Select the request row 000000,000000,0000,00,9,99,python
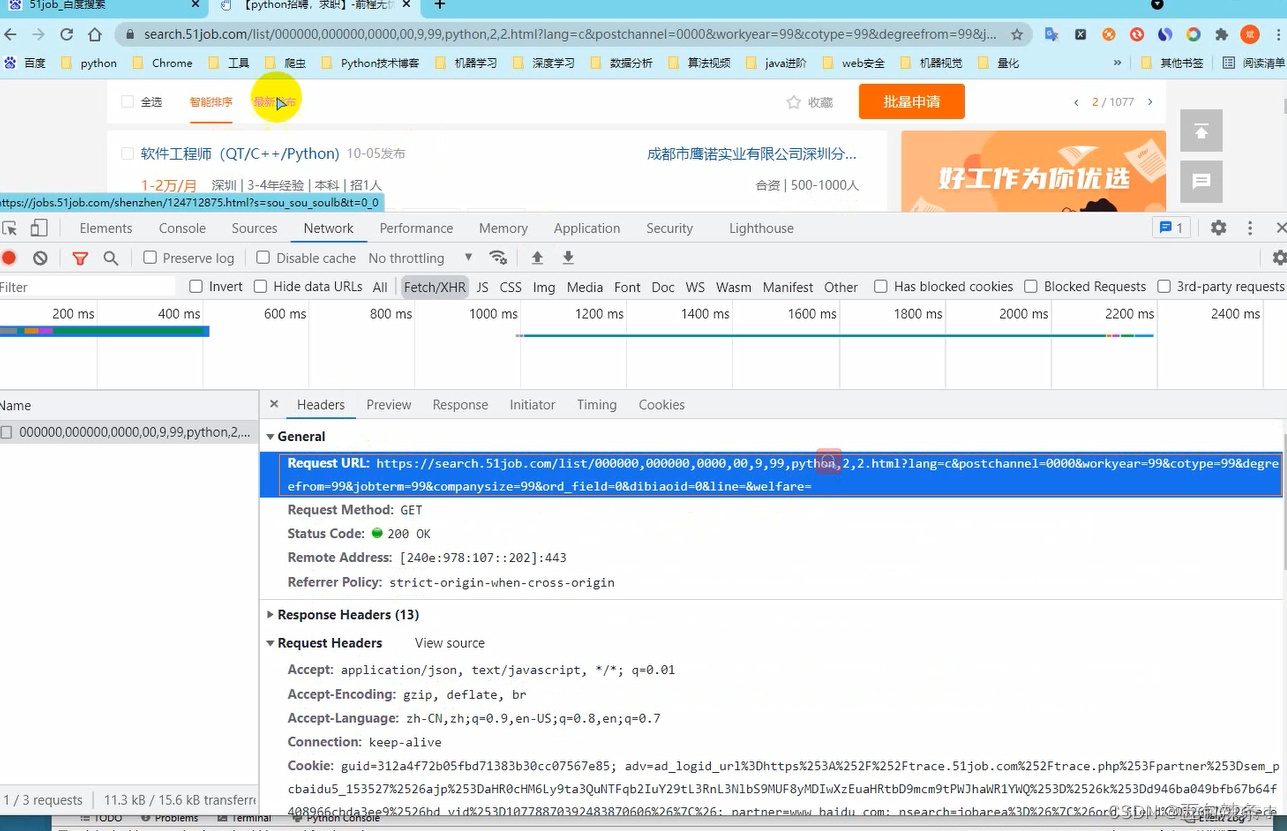Viewport: 1287px width, 831px height. click(129, 432)
